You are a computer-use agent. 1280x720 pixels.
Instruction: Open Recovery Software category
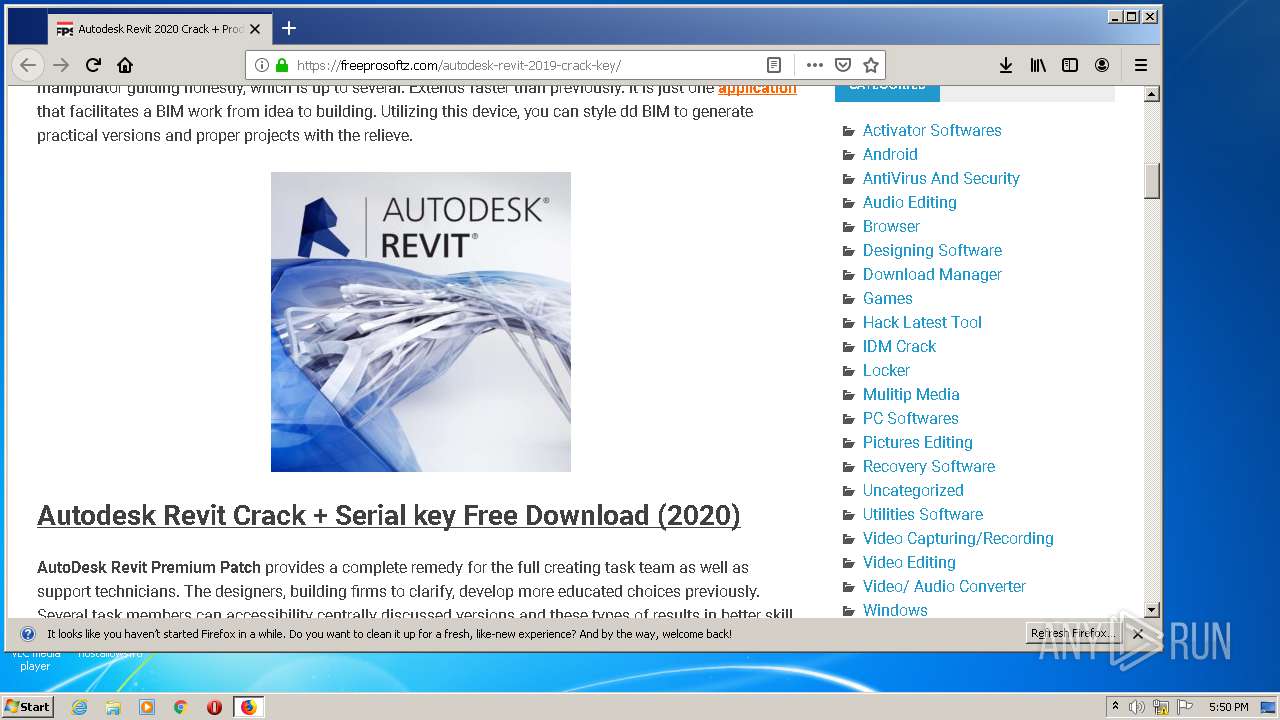(x=929, y=466)
